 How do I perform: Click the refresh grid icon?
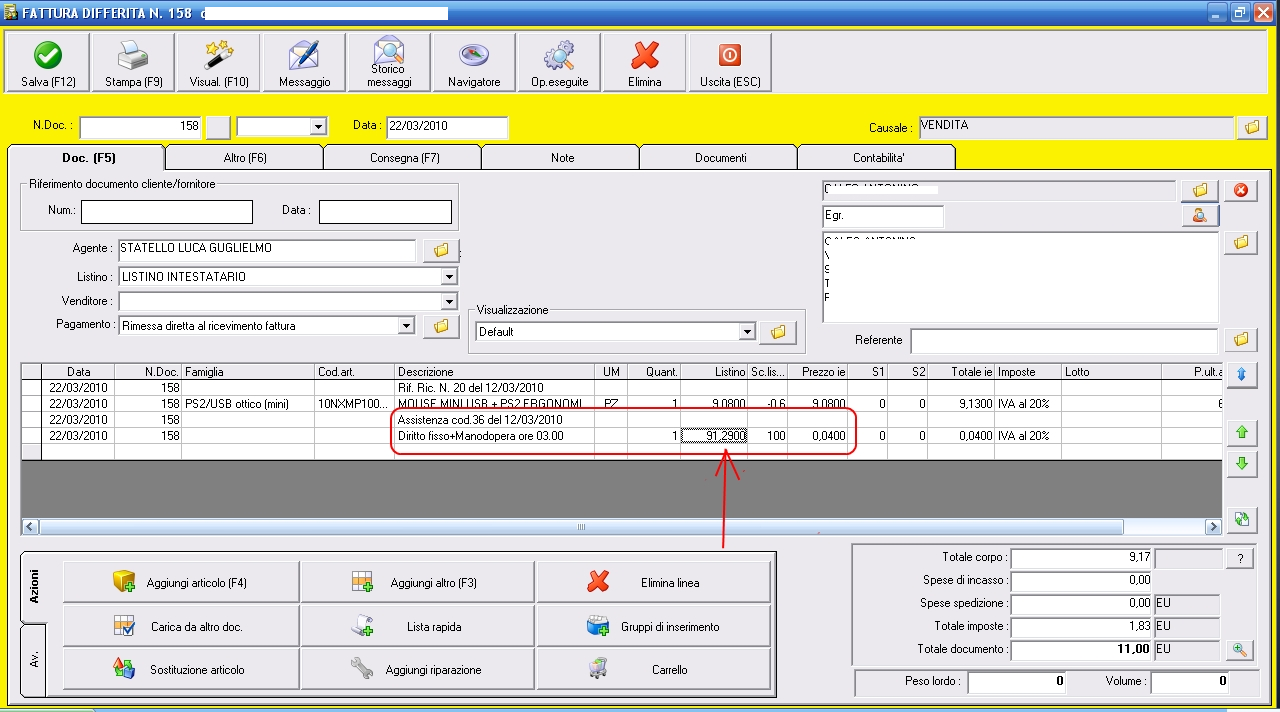1241,518
